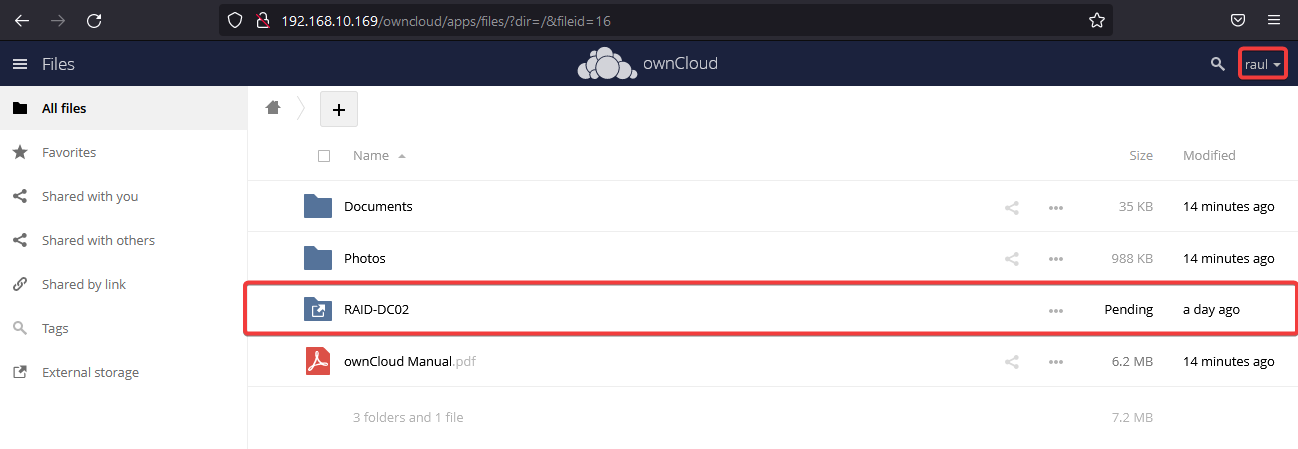This screenshot has width=1298, height=449.
Task: Tick the select all files checkbox
Action: click(323, 156)
